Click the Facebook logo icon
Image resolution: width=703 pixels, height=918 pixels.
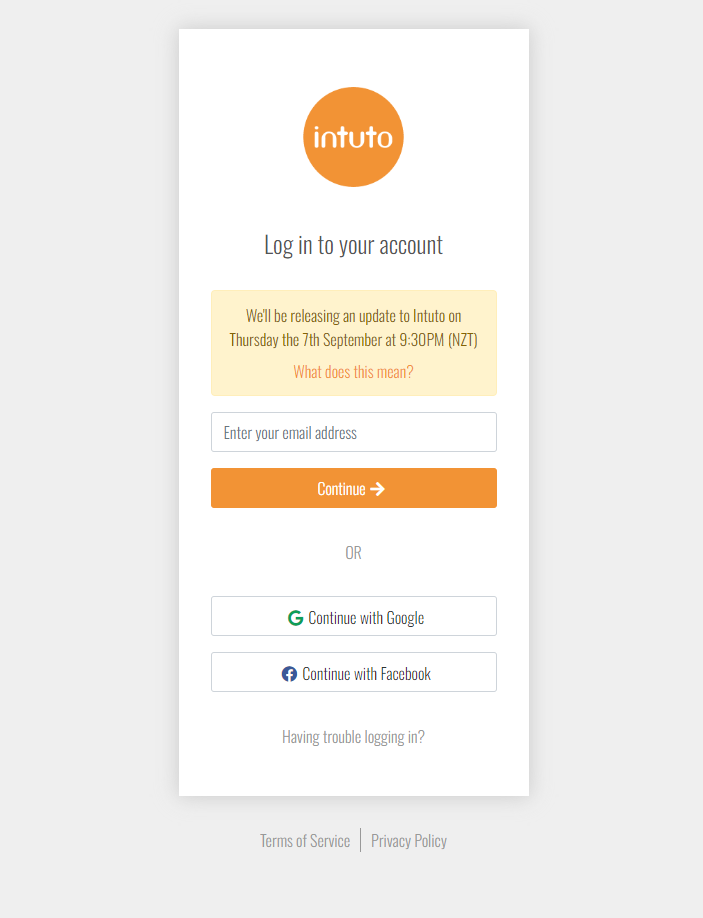288,673
